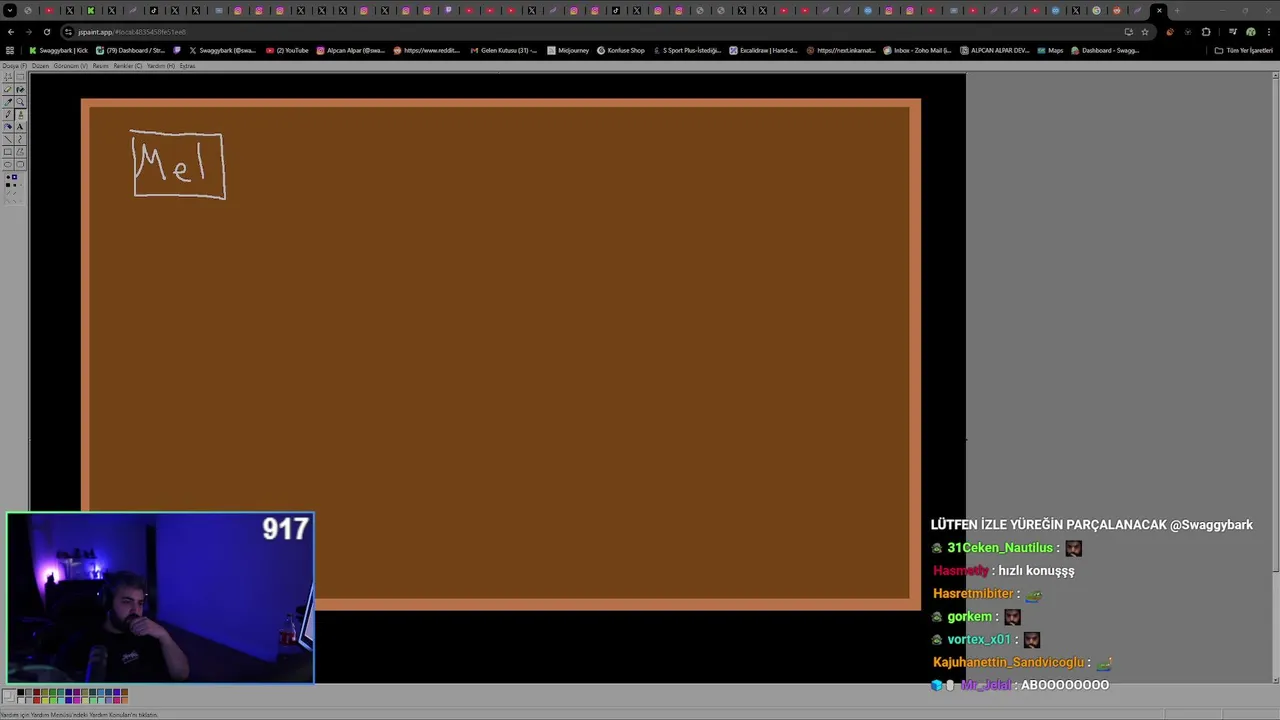
Task: Expand the Tüm Yer İşaretleri bookmarks folder
Action: (1244, 50)
